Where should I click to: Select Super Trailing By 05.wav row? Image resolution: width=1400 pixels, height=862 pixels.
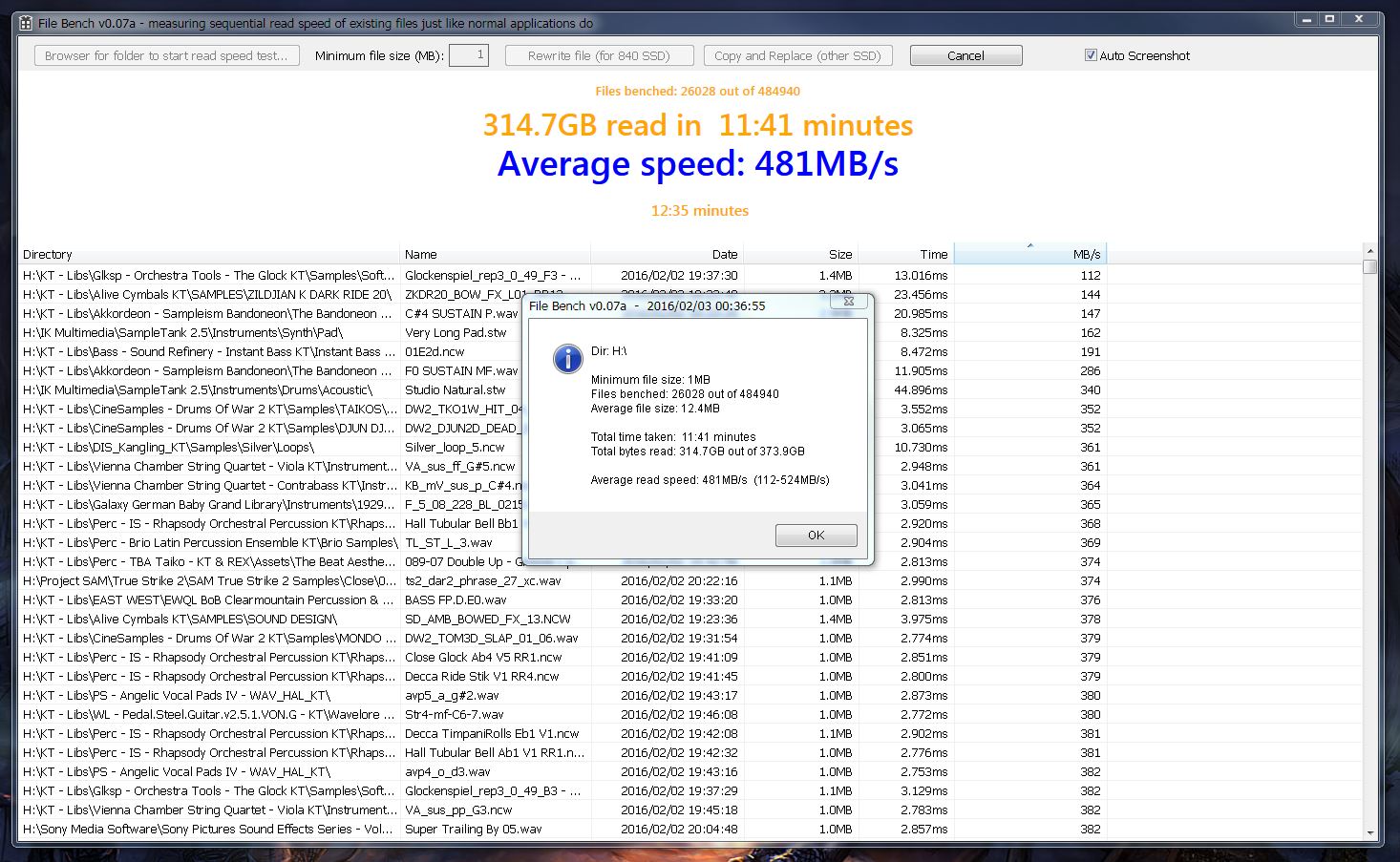tap(689, 829)
